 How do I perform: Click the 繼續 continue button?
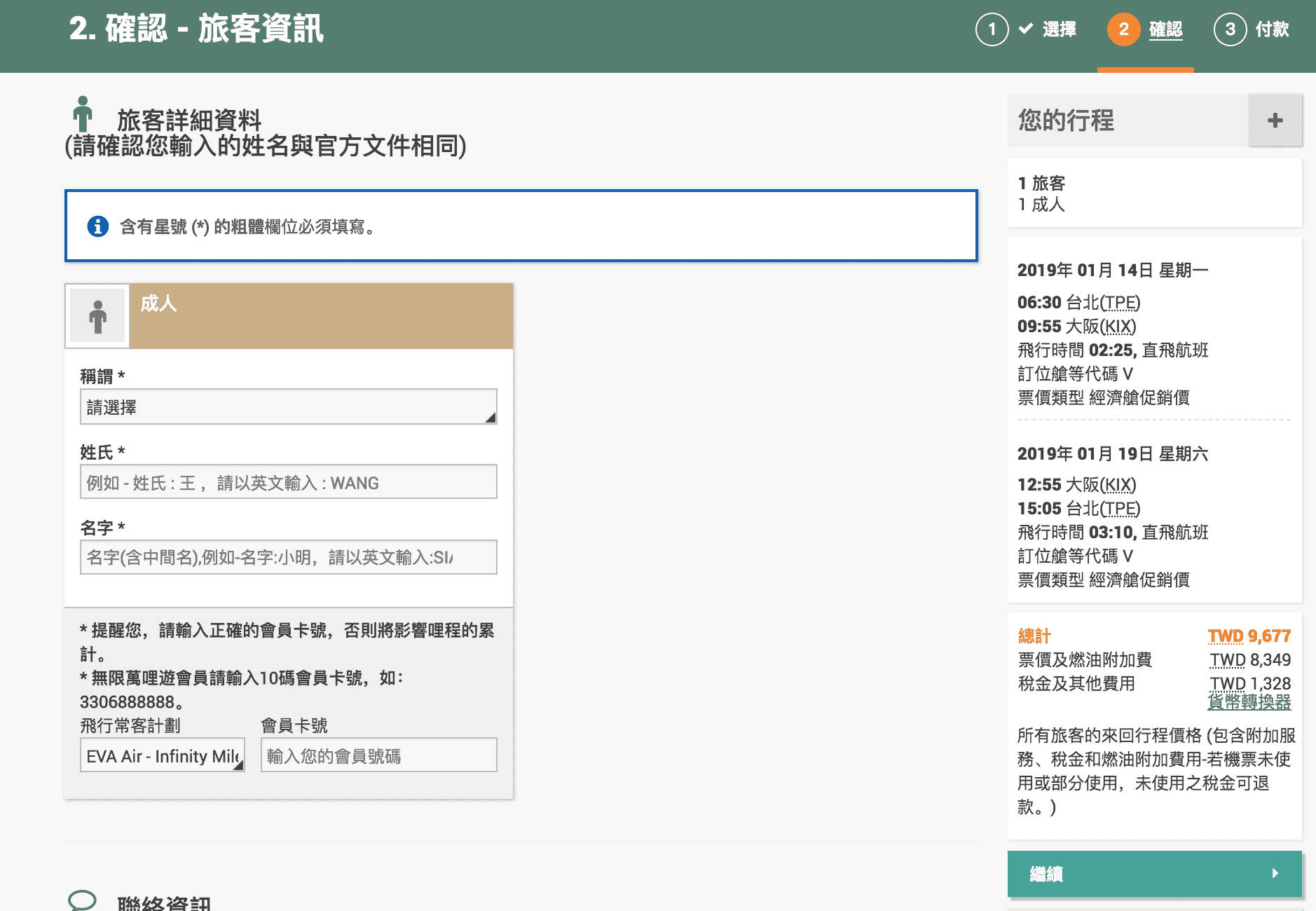click(1154, 874)
